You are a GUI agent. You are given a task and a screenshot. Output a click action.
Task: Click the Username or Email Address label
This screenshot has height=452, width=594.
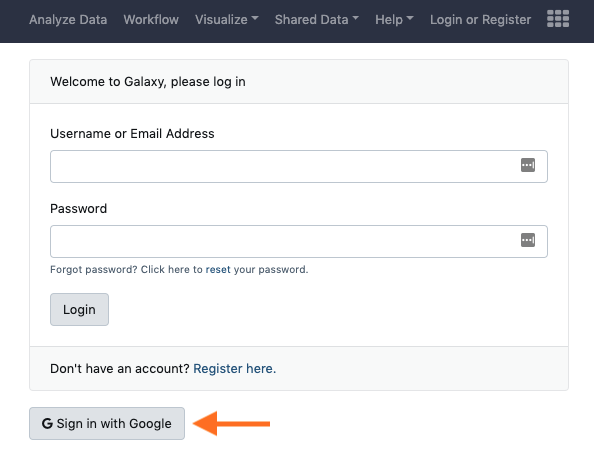132,134
